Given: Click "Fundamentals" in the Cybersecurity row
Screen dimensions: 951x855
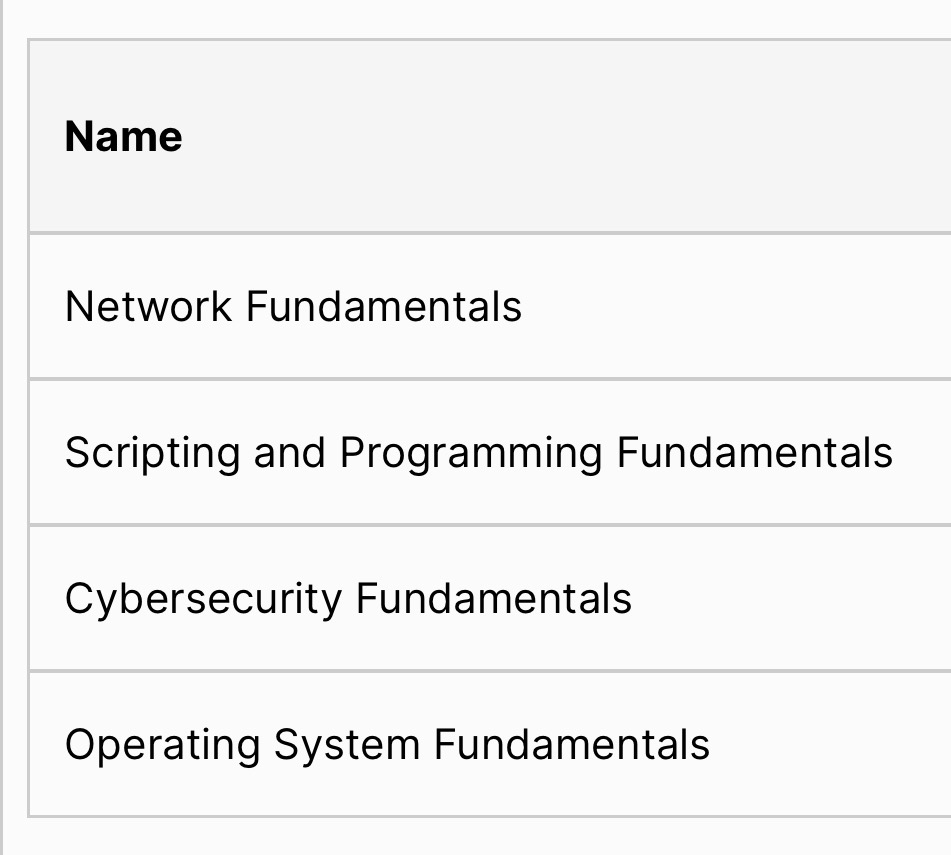Looking at the screenshot, I should point(494,599).
